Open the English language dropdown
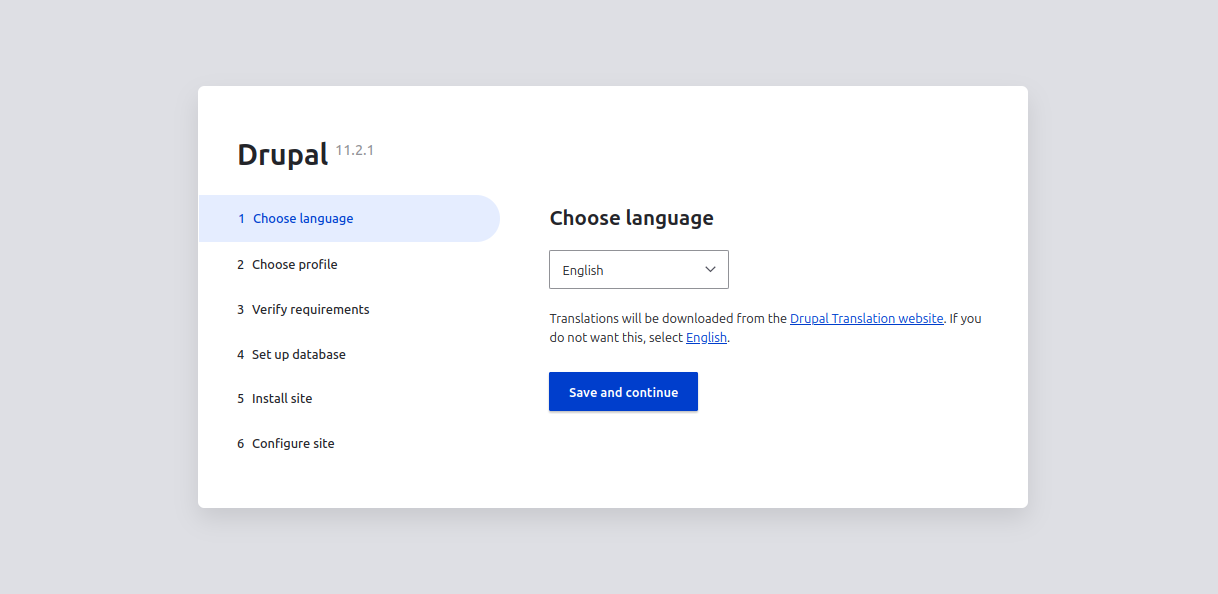The image size is (1218, 594). click(x=639, y=270)
